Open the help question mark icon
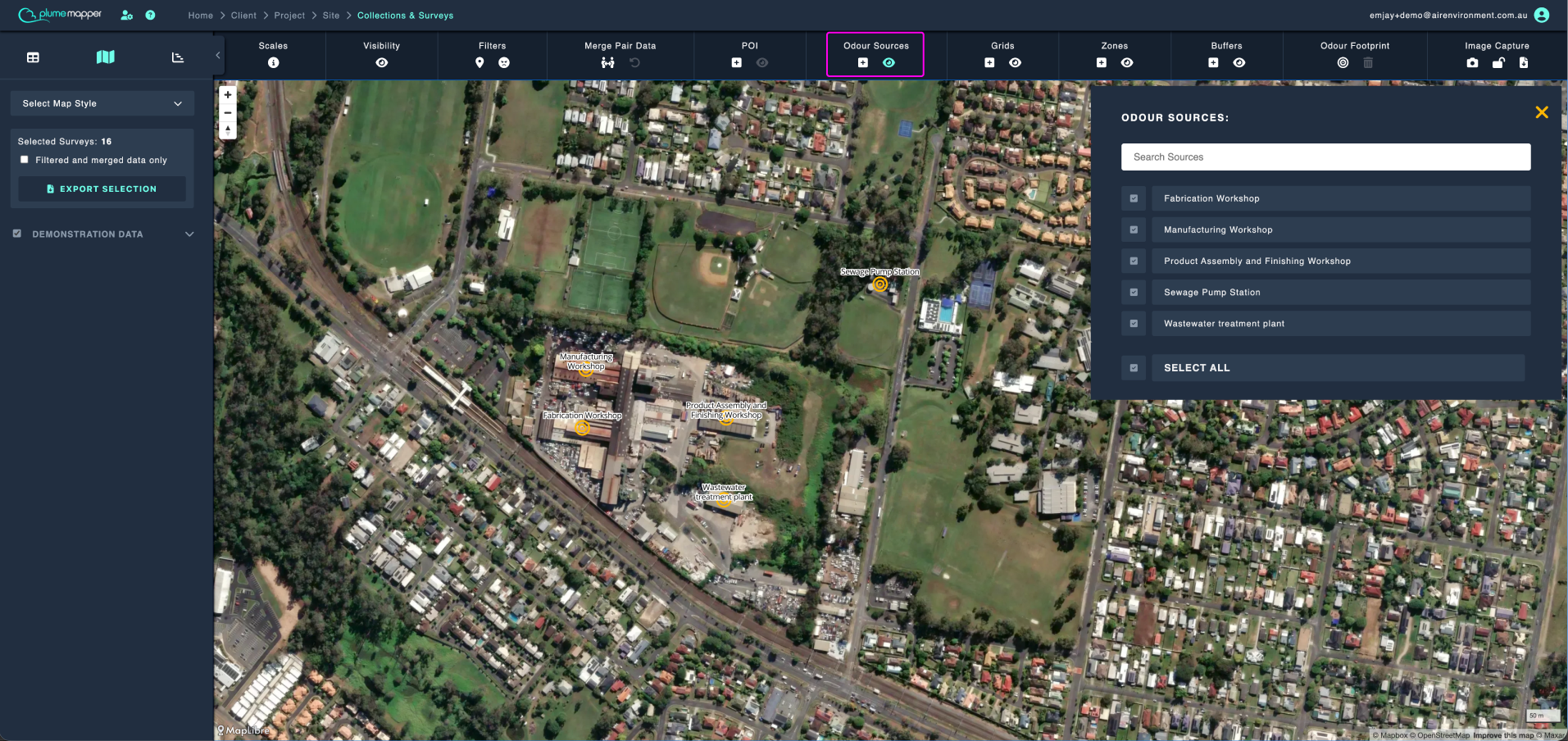The height and width of the screenshot is (741, 1568). [x=150, y=15]
